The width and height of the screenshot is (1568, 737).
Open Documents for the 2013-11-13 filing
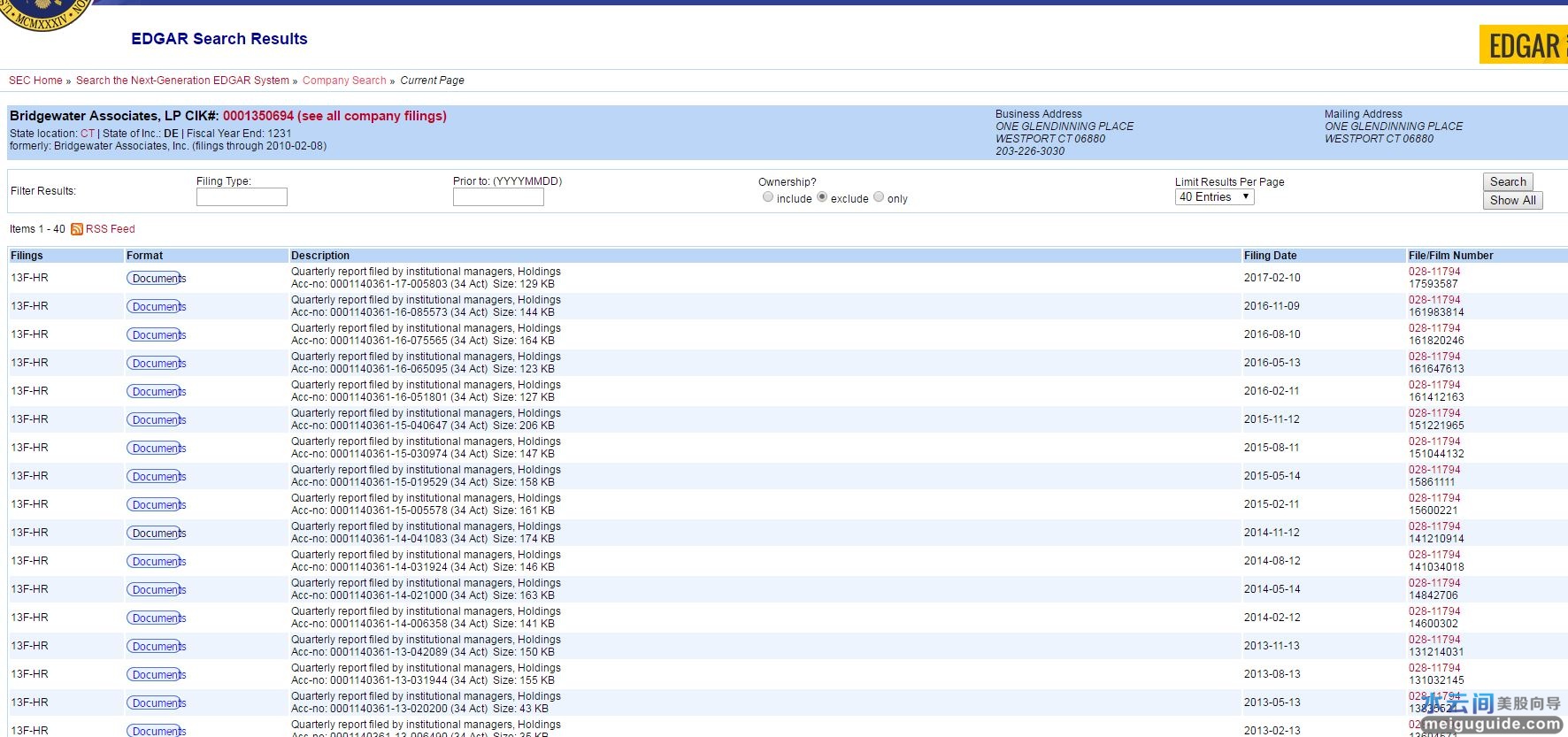click(x=157, y=646)
